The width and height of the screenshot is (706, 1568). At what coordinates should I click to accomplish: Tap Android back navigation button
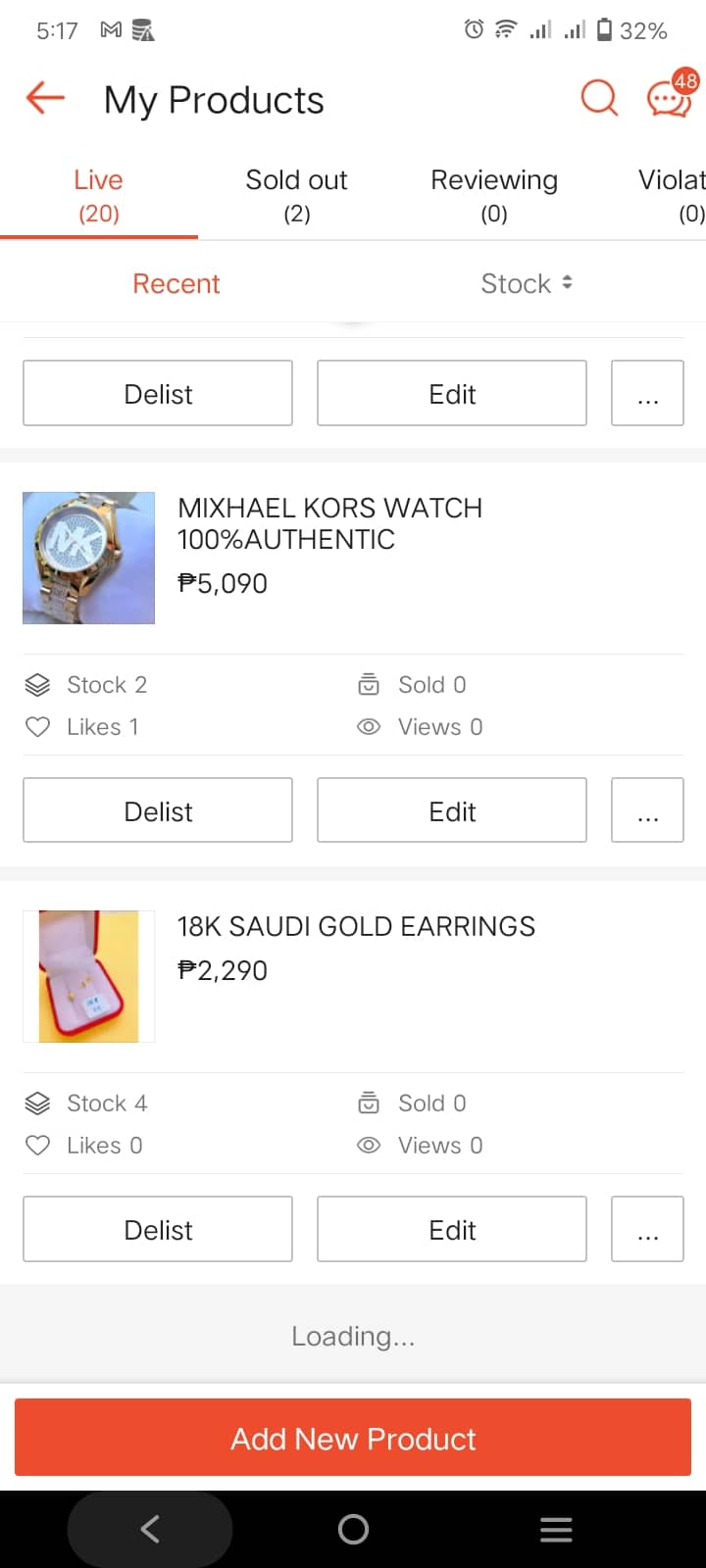click(x=150, y=1529)
